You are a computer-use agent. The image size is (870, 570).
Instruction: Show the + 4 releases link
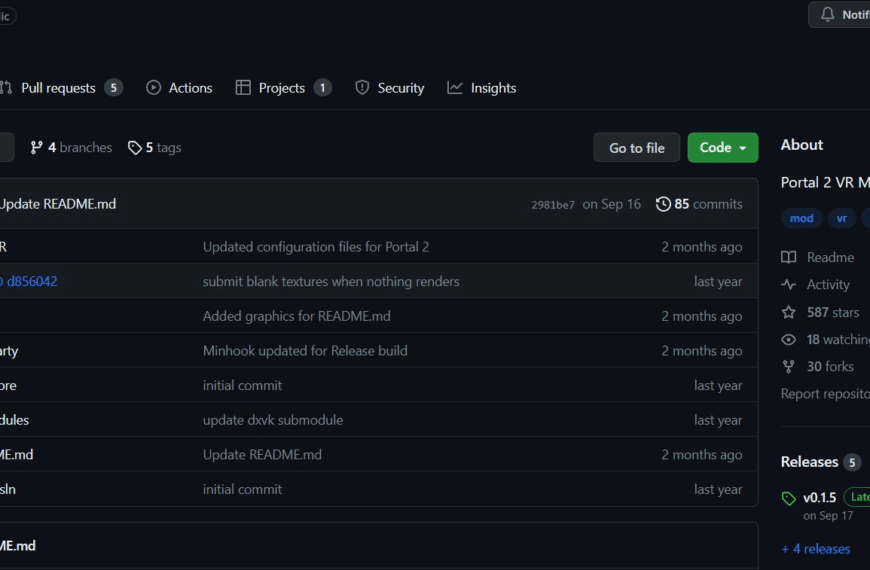[x=816, y=549]
